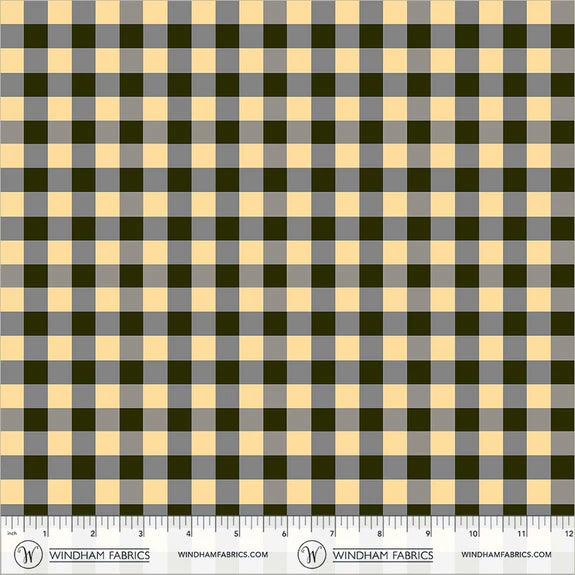Click ruler number 6
This screenshot has width=575, height=575.
coord(284,534)
